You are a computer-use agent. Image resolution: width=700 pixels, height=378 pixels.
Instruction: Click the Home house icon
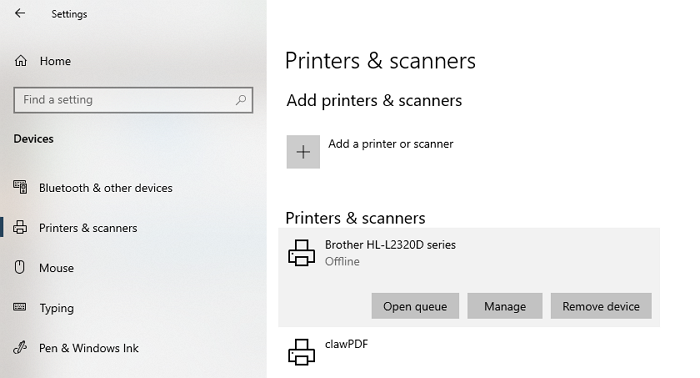(x=21, y=61)
